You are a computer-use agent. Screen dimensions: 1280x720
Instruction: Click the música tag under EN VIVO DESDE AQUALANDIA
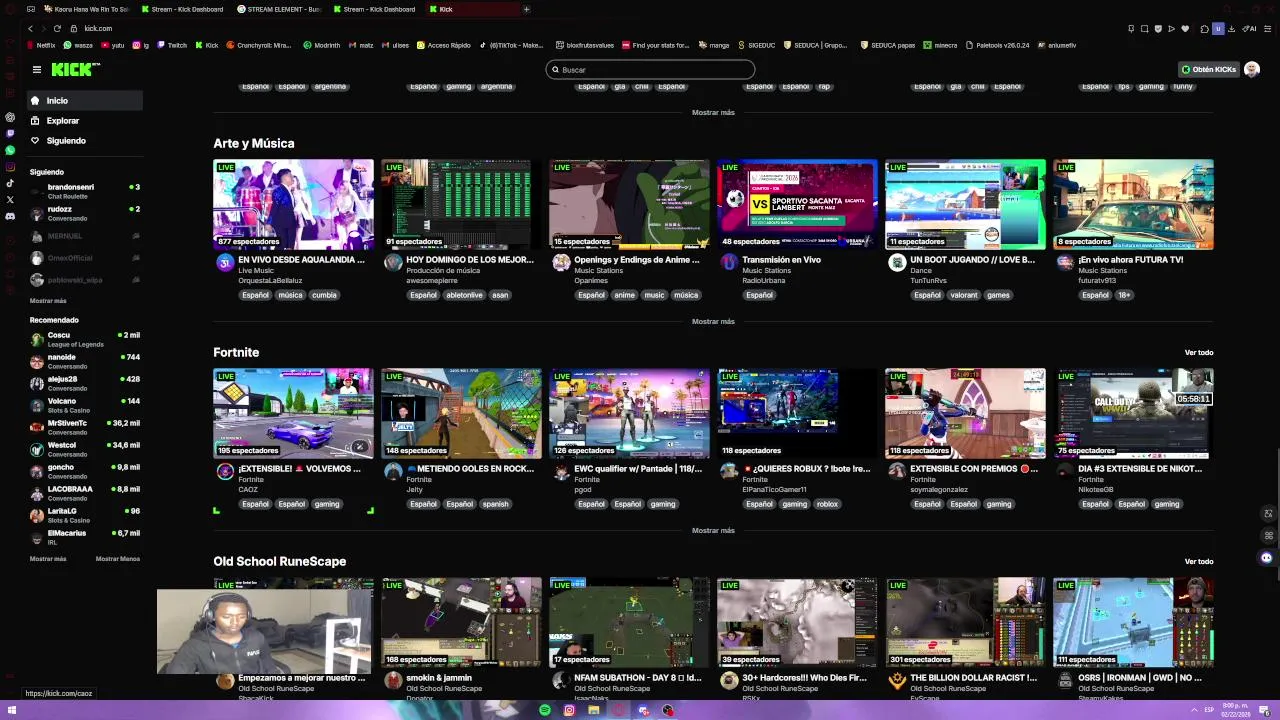pos(290,295)
